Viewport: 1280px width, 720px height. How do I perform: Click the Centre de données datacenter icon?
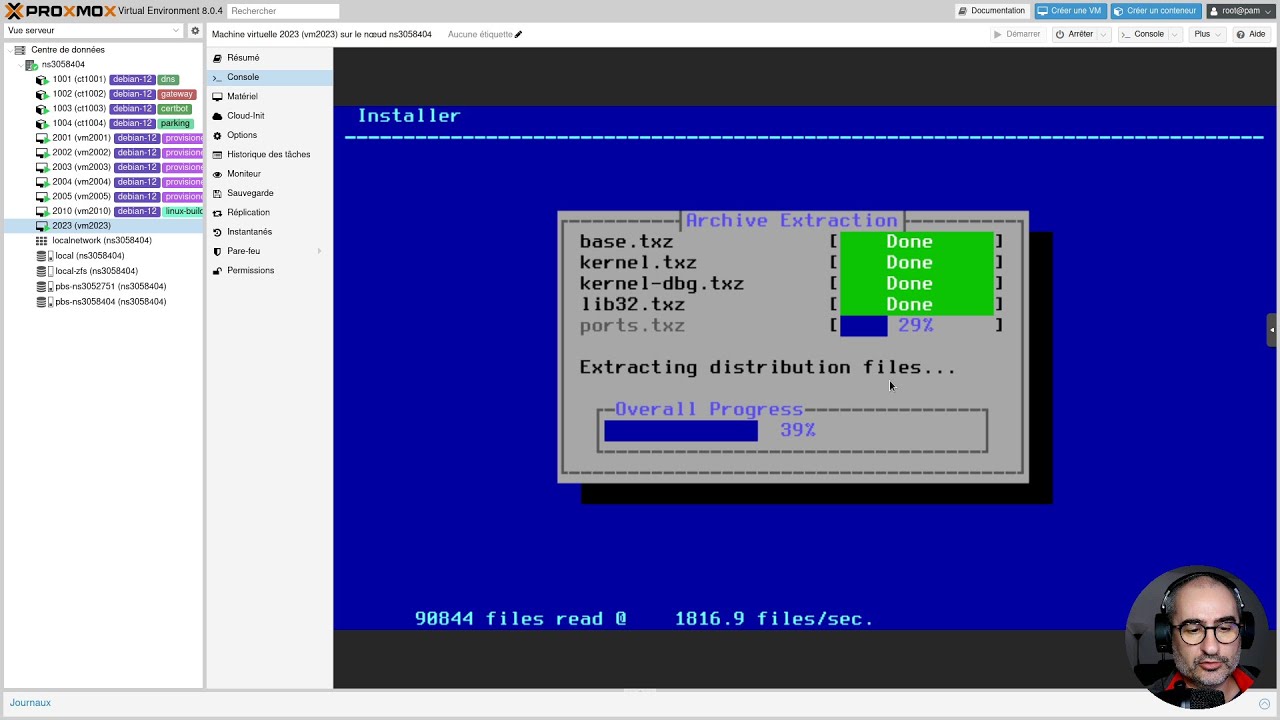pyautogui.click(x=20, y=50)
